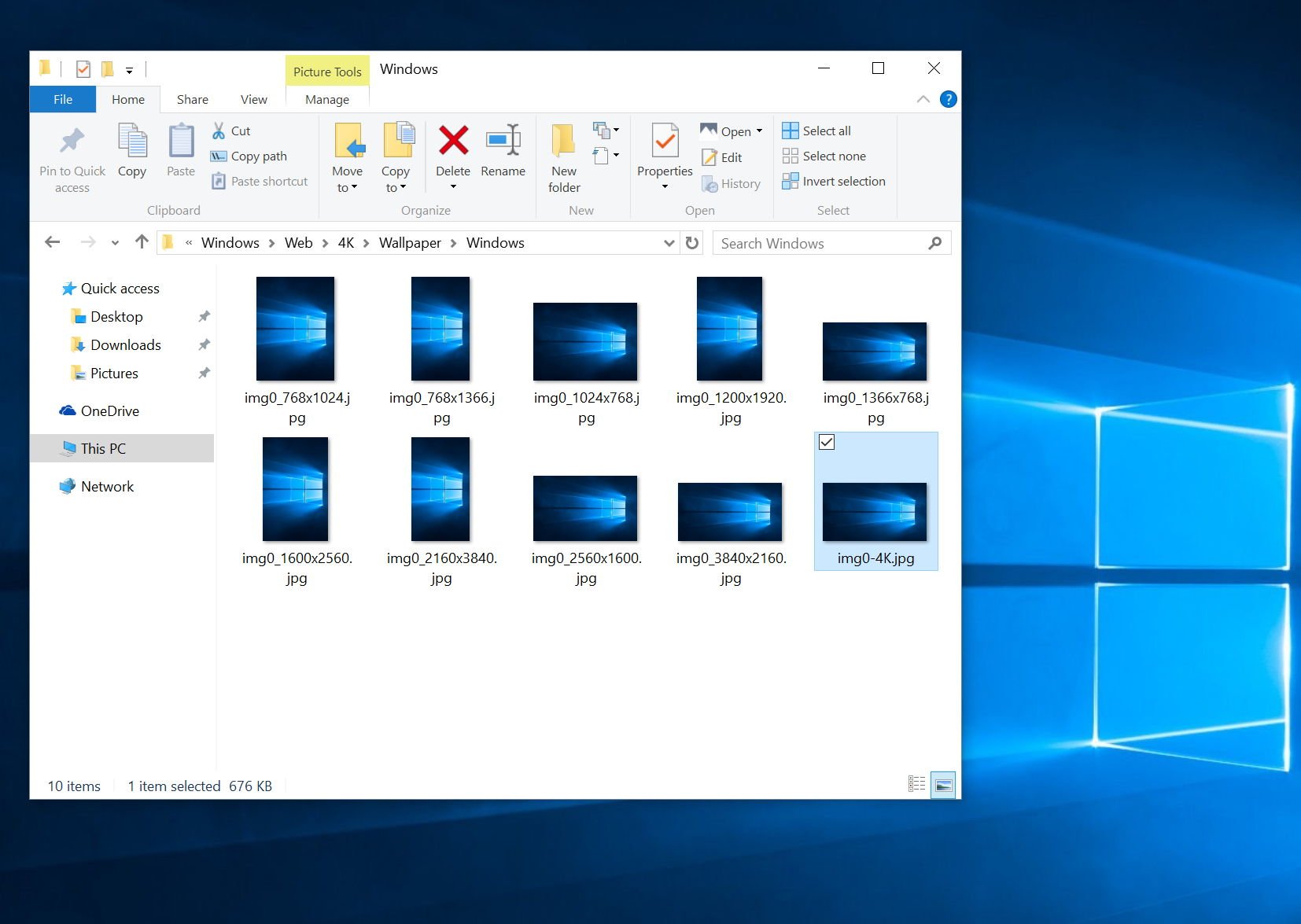This screenshot has height=924, width=1301.
Task: Select img0_768x1024.jpg thumbnail
Action: click(x=296, y=329)
